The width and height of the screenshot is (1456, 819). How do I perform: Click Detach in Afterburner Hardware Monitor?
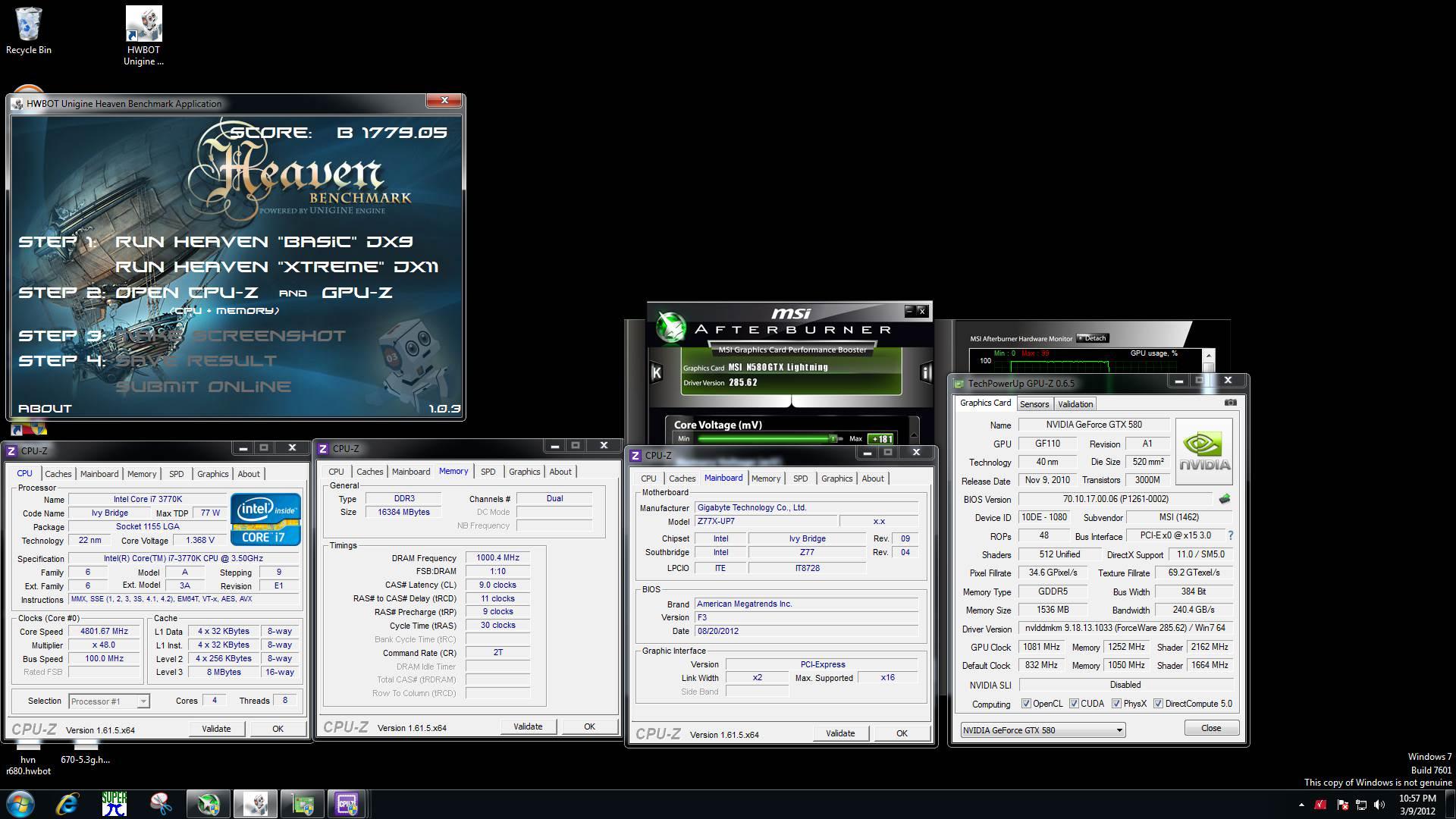tap(1092, 338)
